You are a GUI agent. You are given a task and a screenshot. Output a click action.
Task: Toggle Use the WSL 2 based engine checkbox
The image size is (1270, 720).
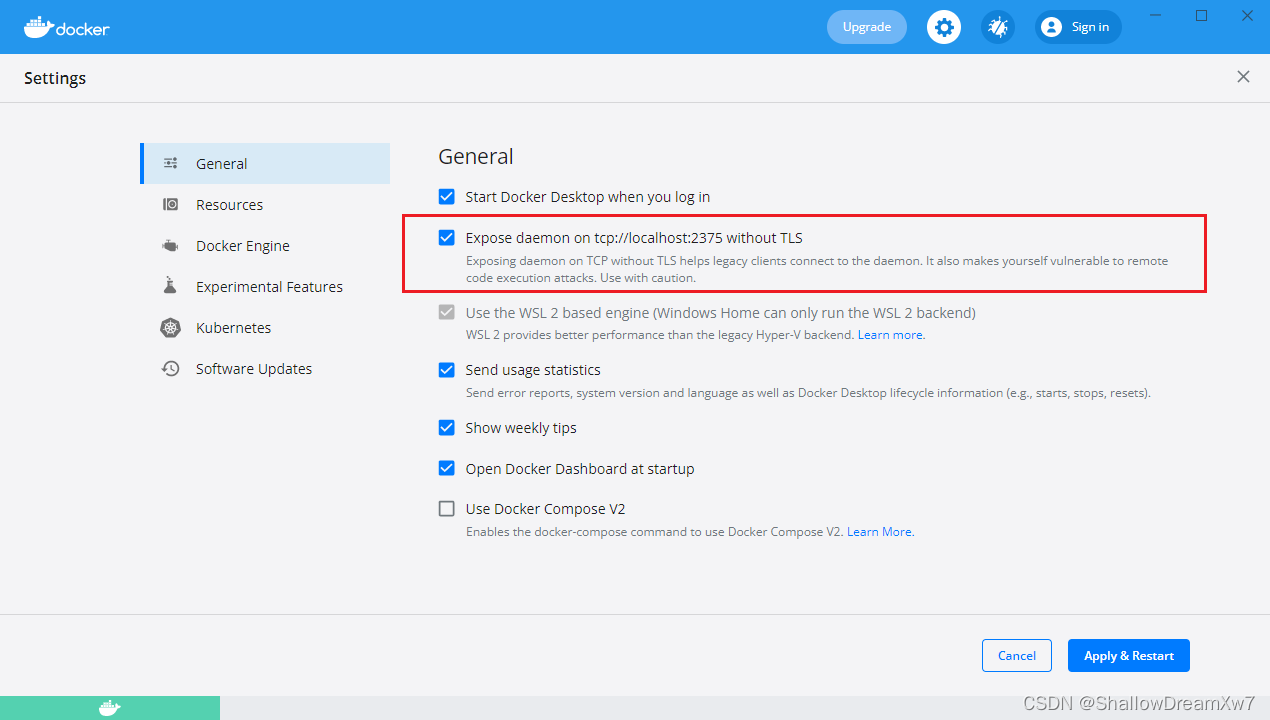[447, 312]
